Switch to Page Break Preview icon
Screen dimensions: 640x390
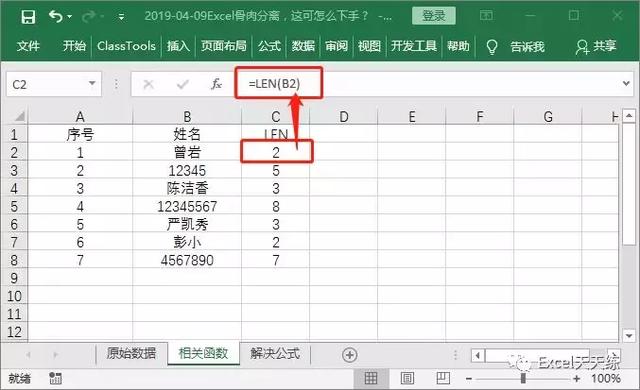(x=443, y=378)
